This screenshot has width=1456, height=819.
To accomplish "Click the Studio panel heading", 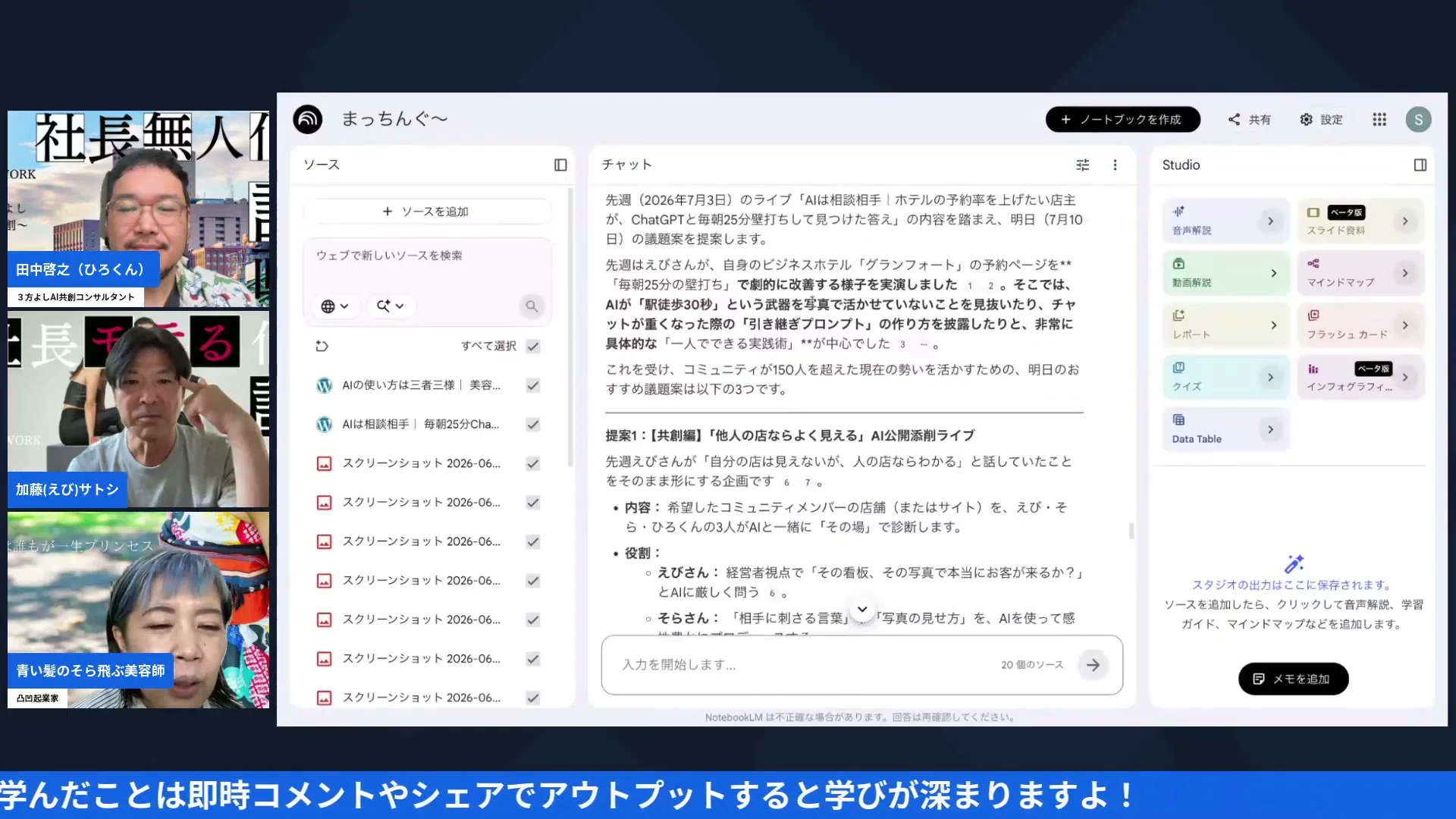I will [x=1181, y=165].
